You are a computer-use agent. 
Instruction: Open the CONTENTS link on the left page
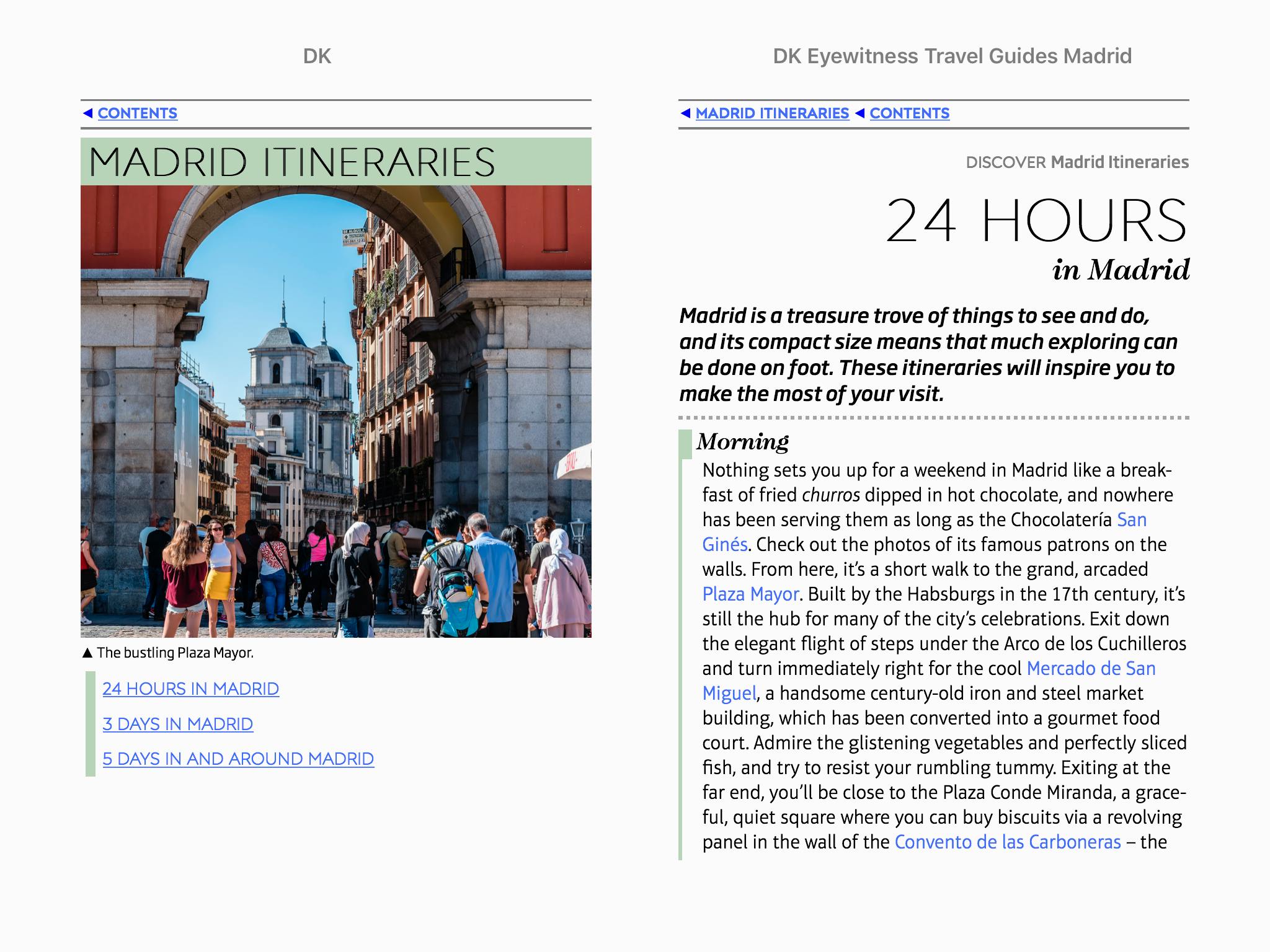[137, 113]
